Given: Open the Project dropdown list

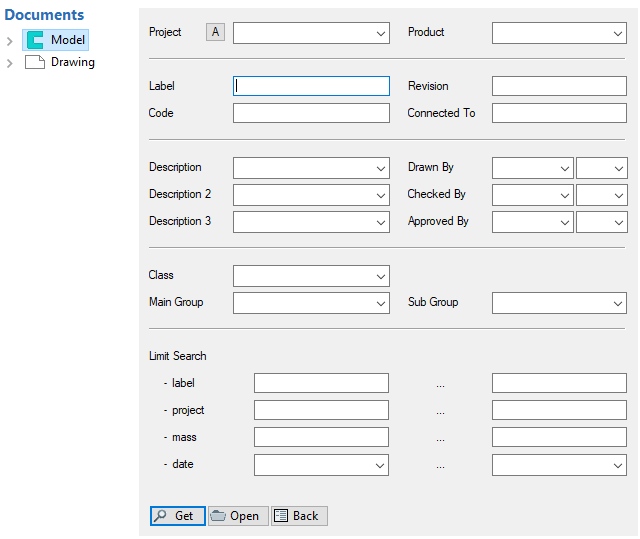Looking at the screenshot, I should click(381, 34).
